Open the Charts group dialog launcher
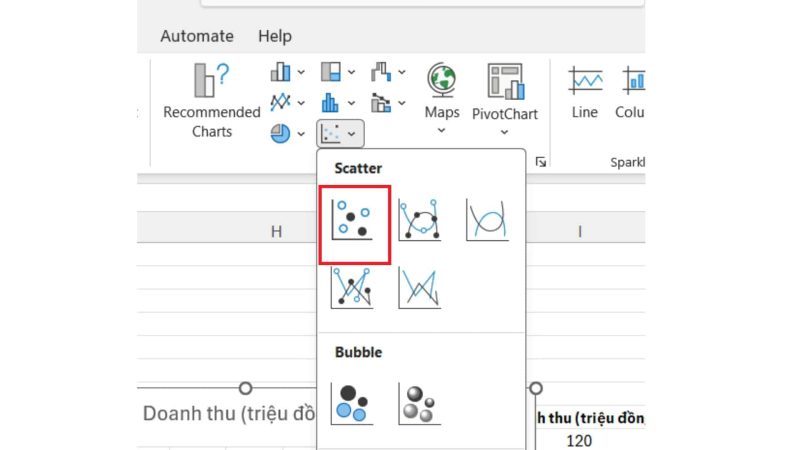This screenshot has width=800, height=450. (541, 162)
